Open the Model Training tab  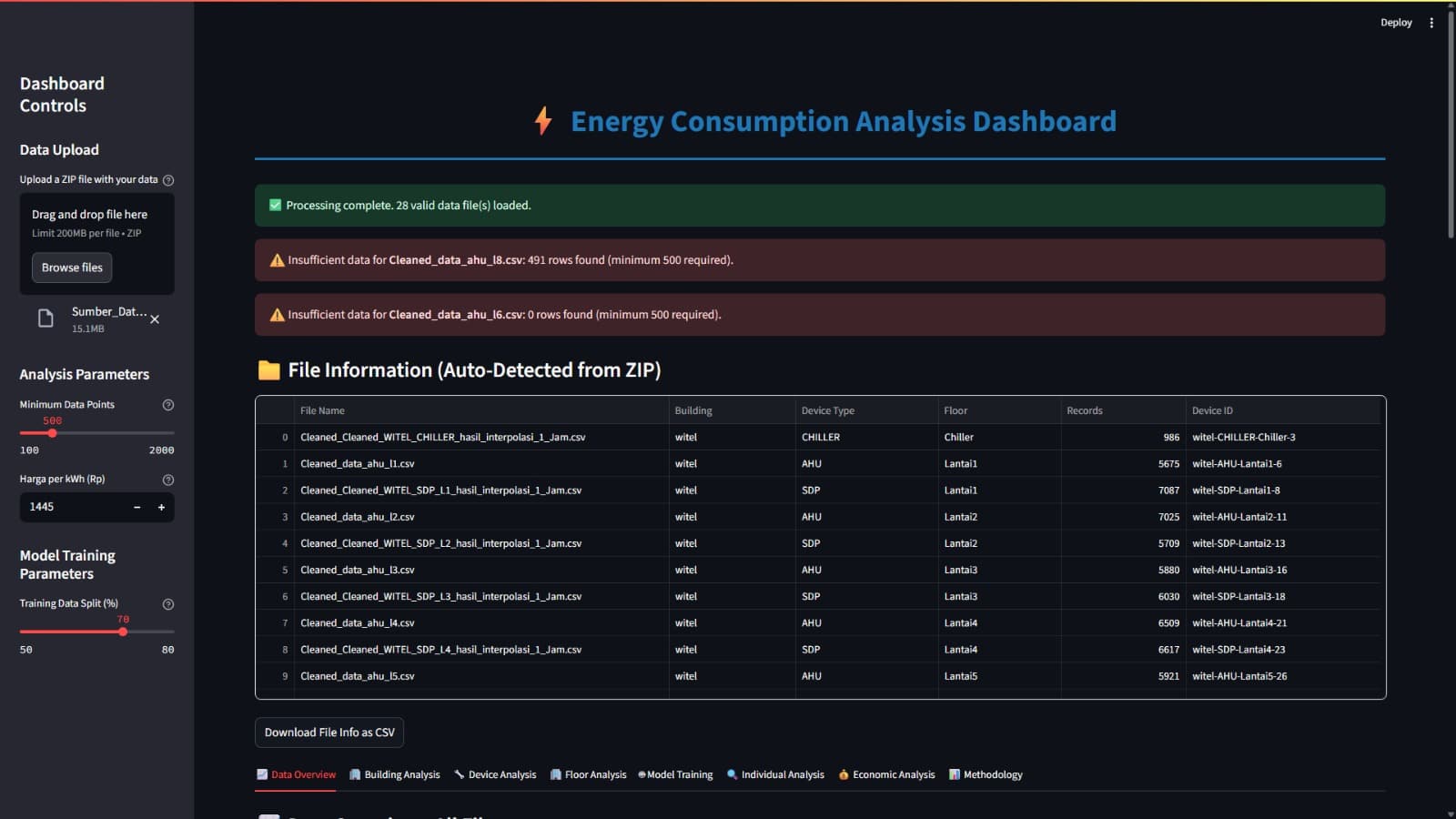point(675,775)
